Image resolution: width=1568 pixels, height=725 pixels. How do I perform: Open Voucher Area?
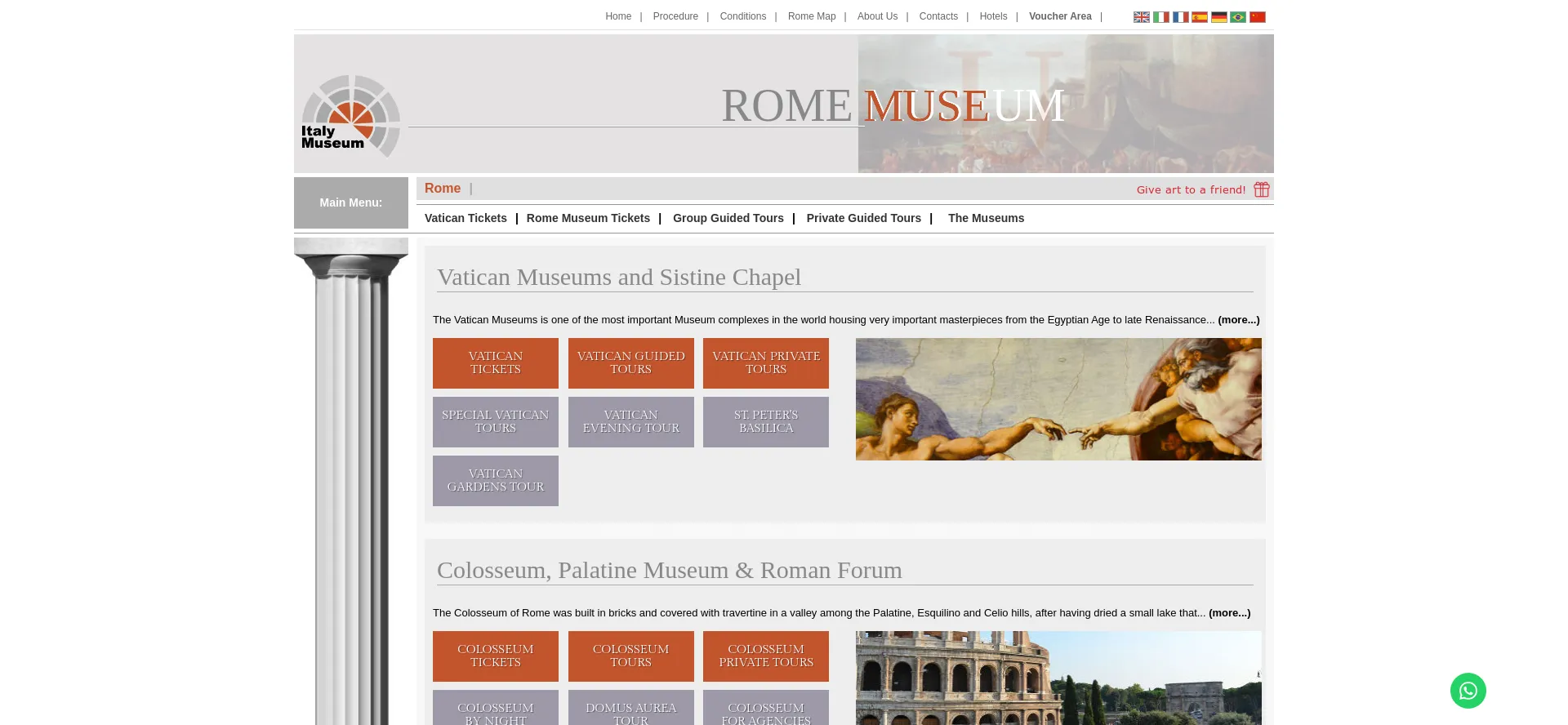pos(1060,16)
